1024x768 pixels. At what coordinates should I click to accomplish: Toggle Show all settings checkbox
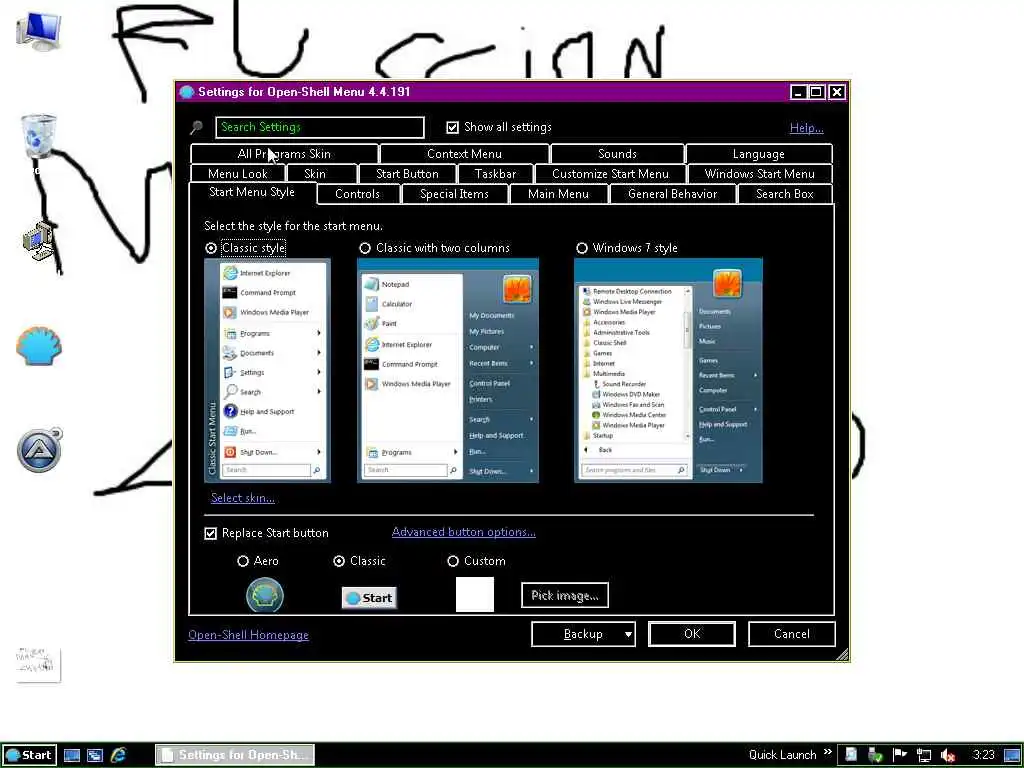pyautogui.click(x=453, y=127)
